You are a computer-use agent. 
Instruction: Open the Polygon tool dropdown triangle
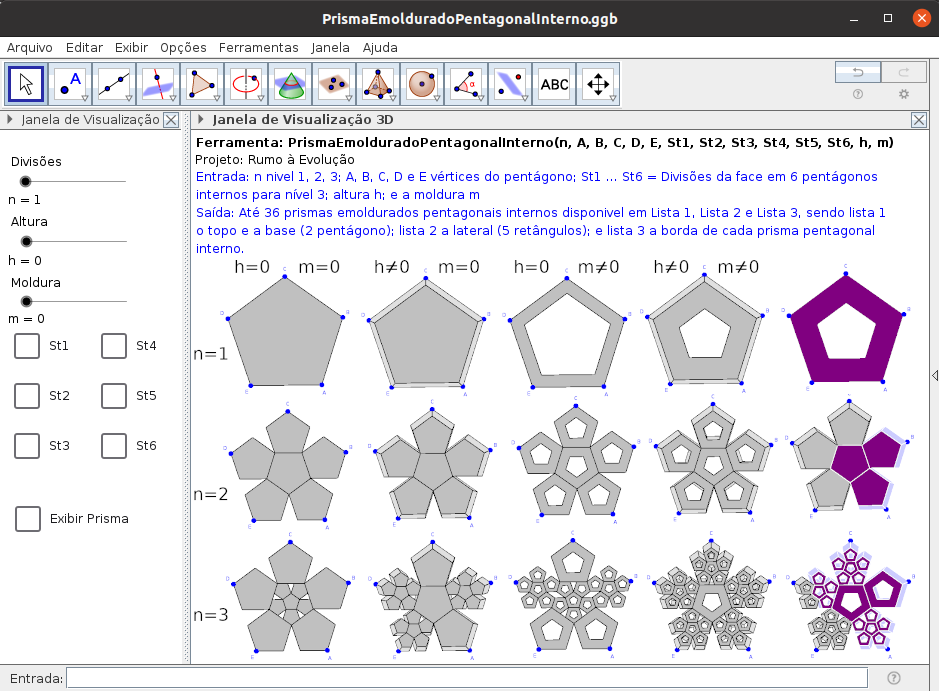pyautogui.click(x=217, y=98)
